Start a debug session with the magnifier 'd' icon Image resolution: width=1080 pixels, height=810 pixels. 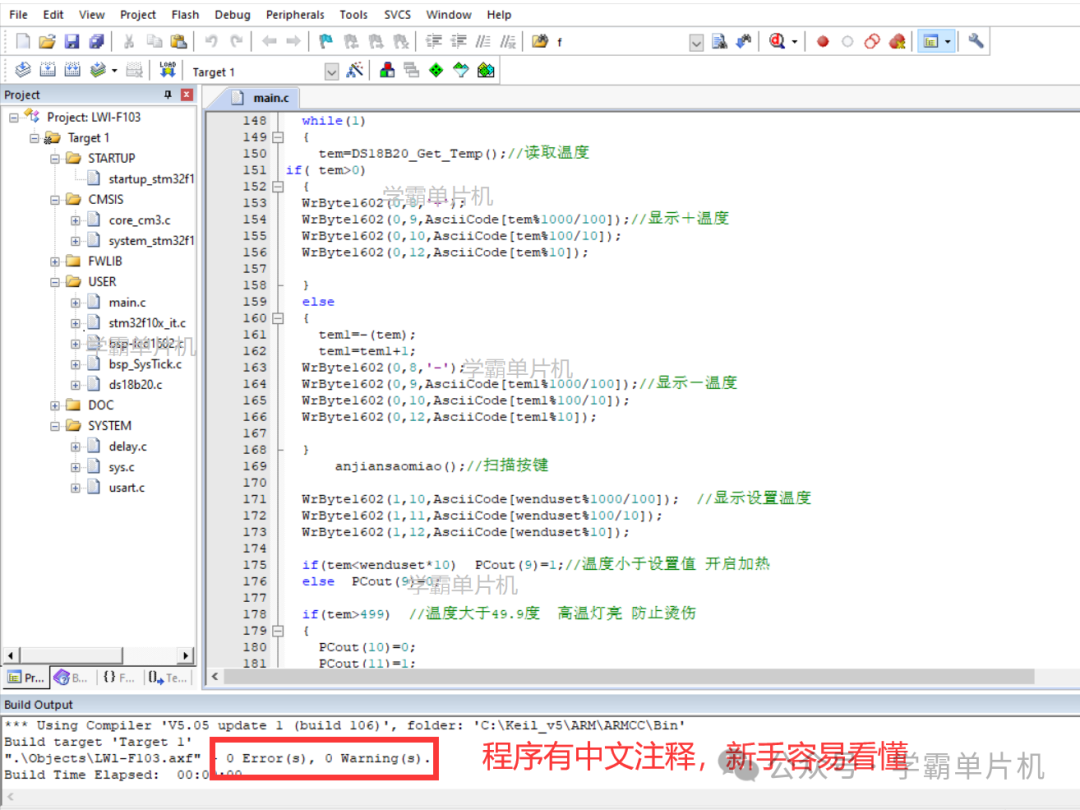tap(777, 41)
